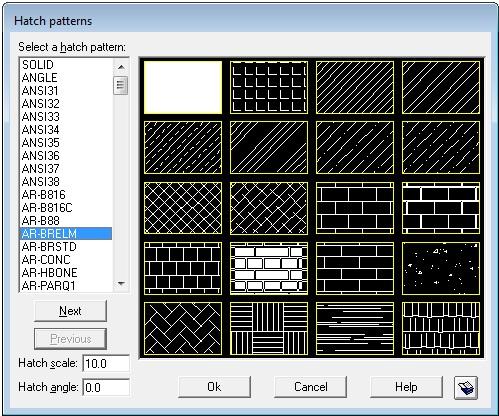Pick the crosshatch diamond ANSI37 thumbnail
Viewport: 499px width, 416px height.
(183, 208)
